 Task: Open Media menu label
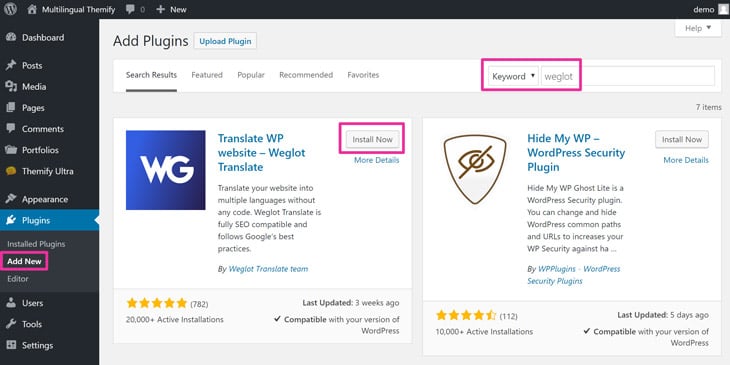[34, 87]
